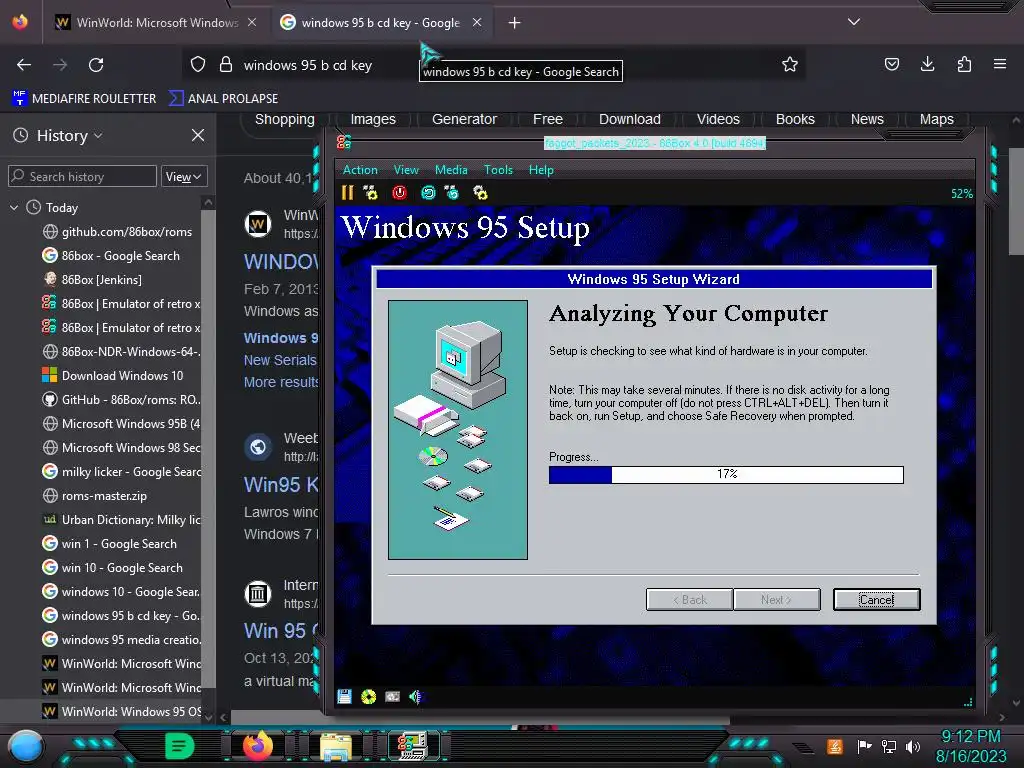
Task: Open the View dropdown in history sidebar
Action: click(x=184, y=176)
